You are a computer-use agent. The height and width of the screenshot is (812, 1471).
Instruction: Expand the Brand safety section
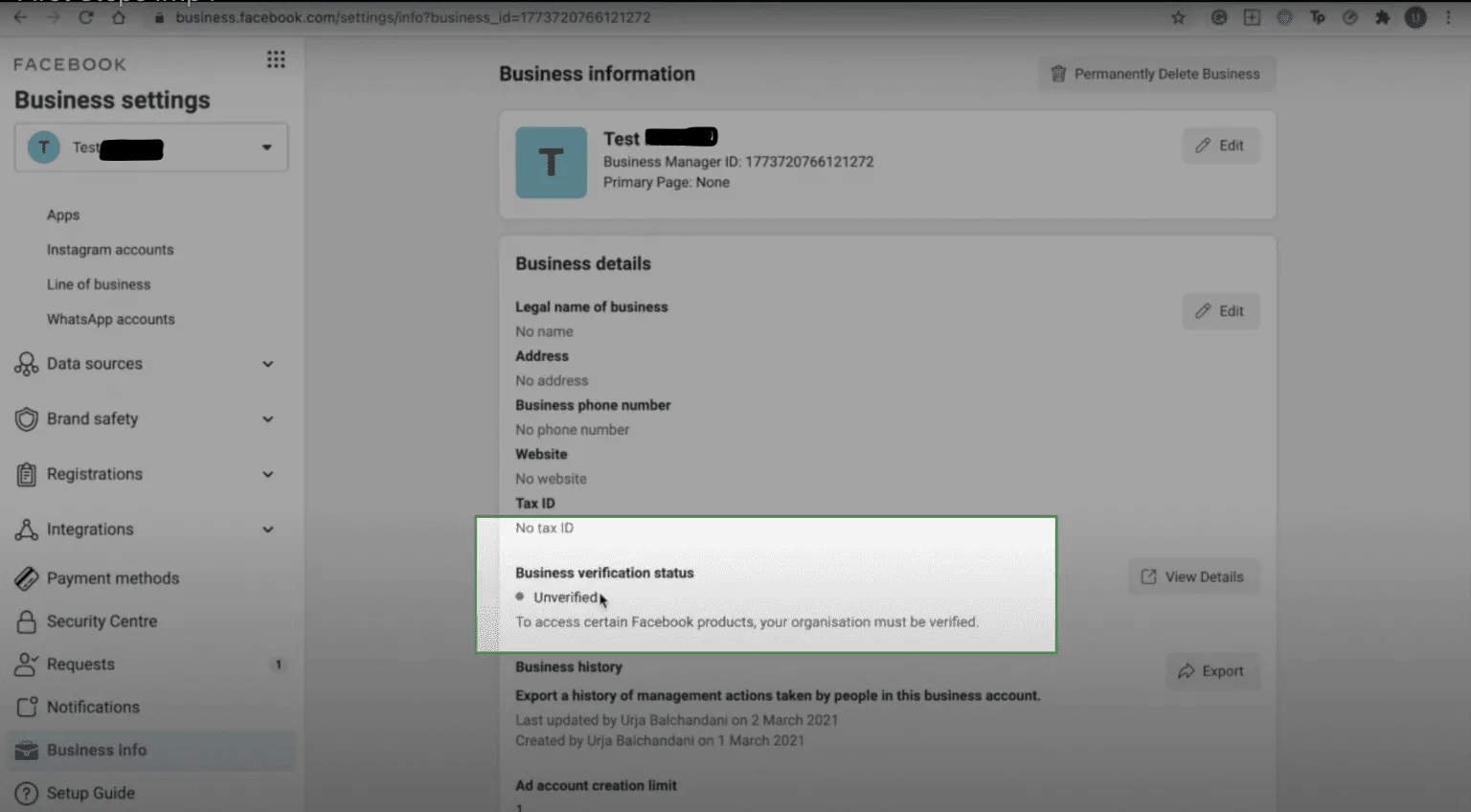coord(268,419)
